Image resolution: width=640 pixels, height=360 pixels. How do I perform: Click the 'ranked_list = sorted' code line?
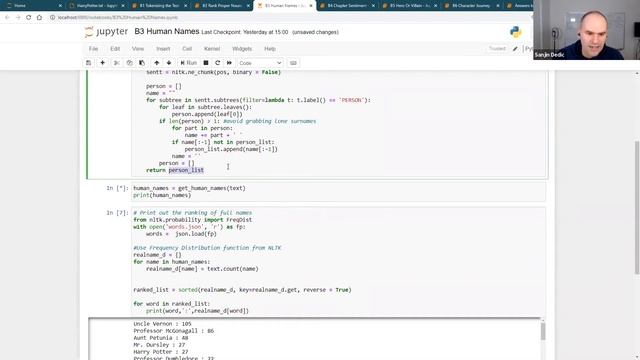(x=242, y=290)
